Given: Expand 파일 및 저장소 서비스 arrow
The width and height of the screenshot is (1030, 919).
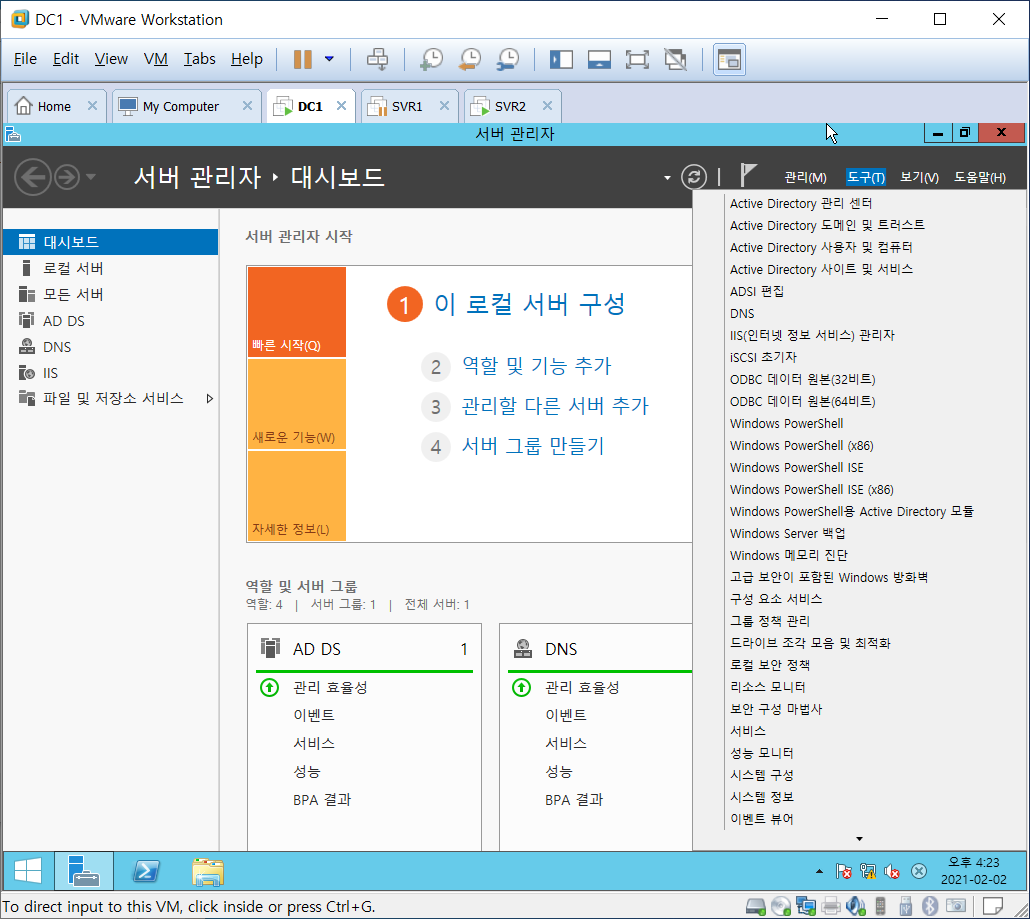Looking at the screenshot, I should [210, 399].
